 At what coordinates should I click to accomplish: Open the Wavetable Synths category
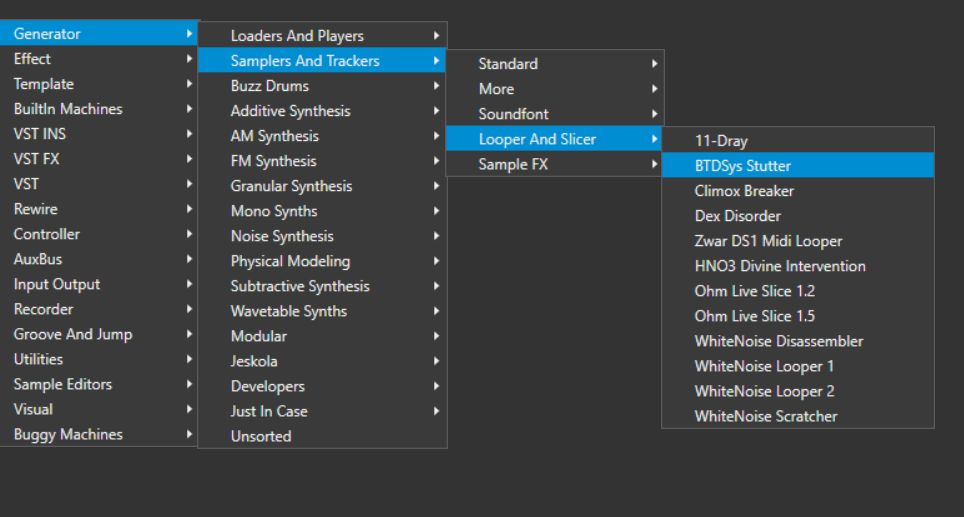tap(289, 311)
